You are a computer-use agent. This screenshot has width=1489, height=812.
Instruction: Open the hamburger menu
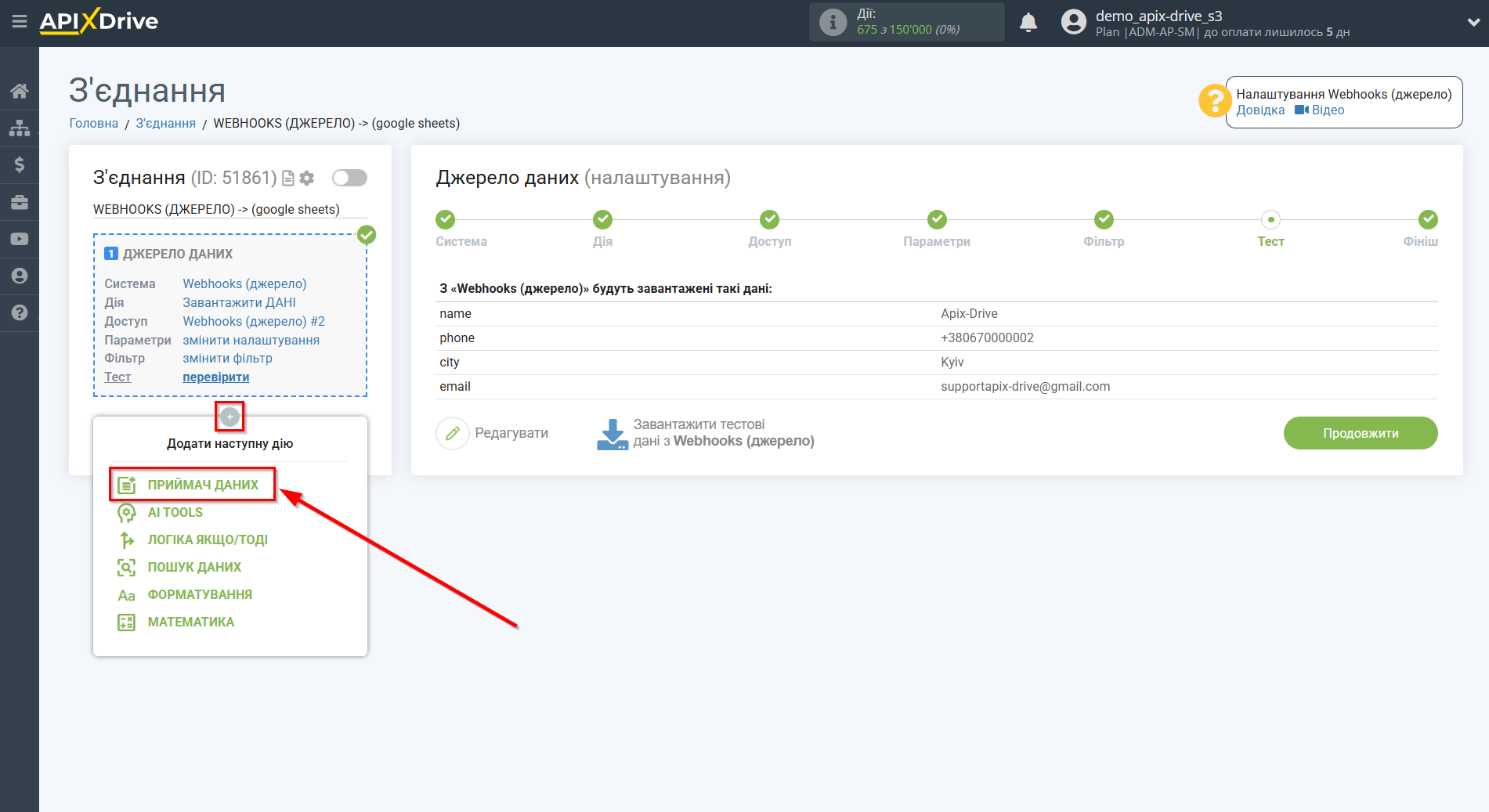tap(20, 21)
